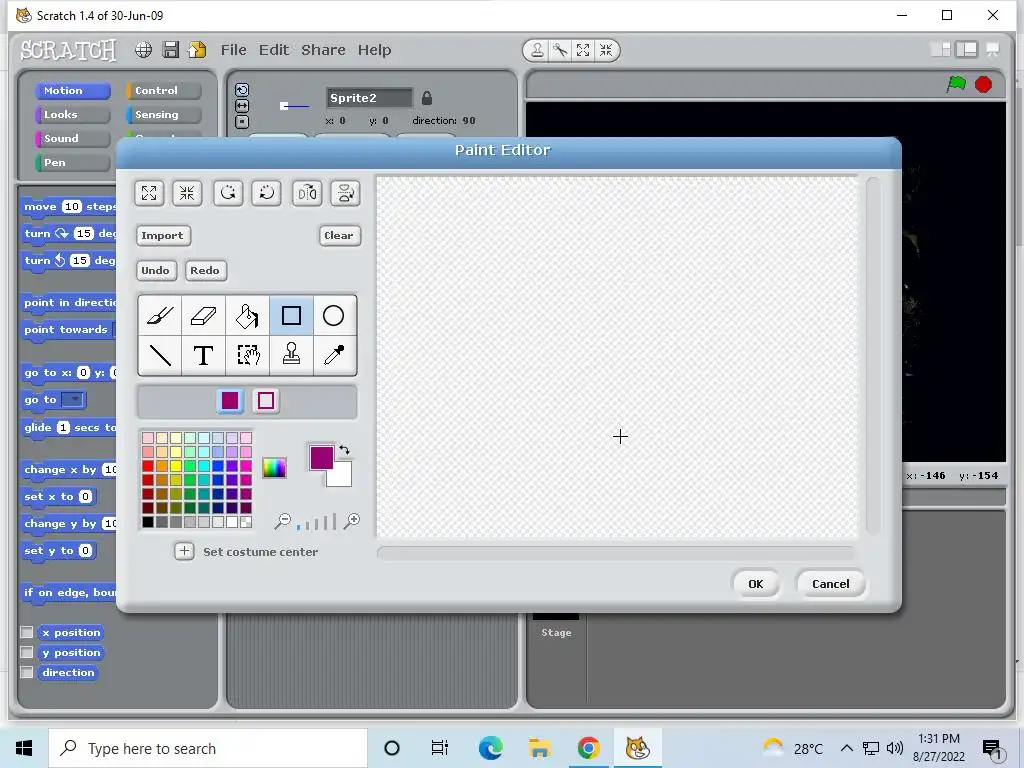The width and height of the screenshot is (1024, 768).
Task: Click the Import button
Action: [x=163, y=236]
